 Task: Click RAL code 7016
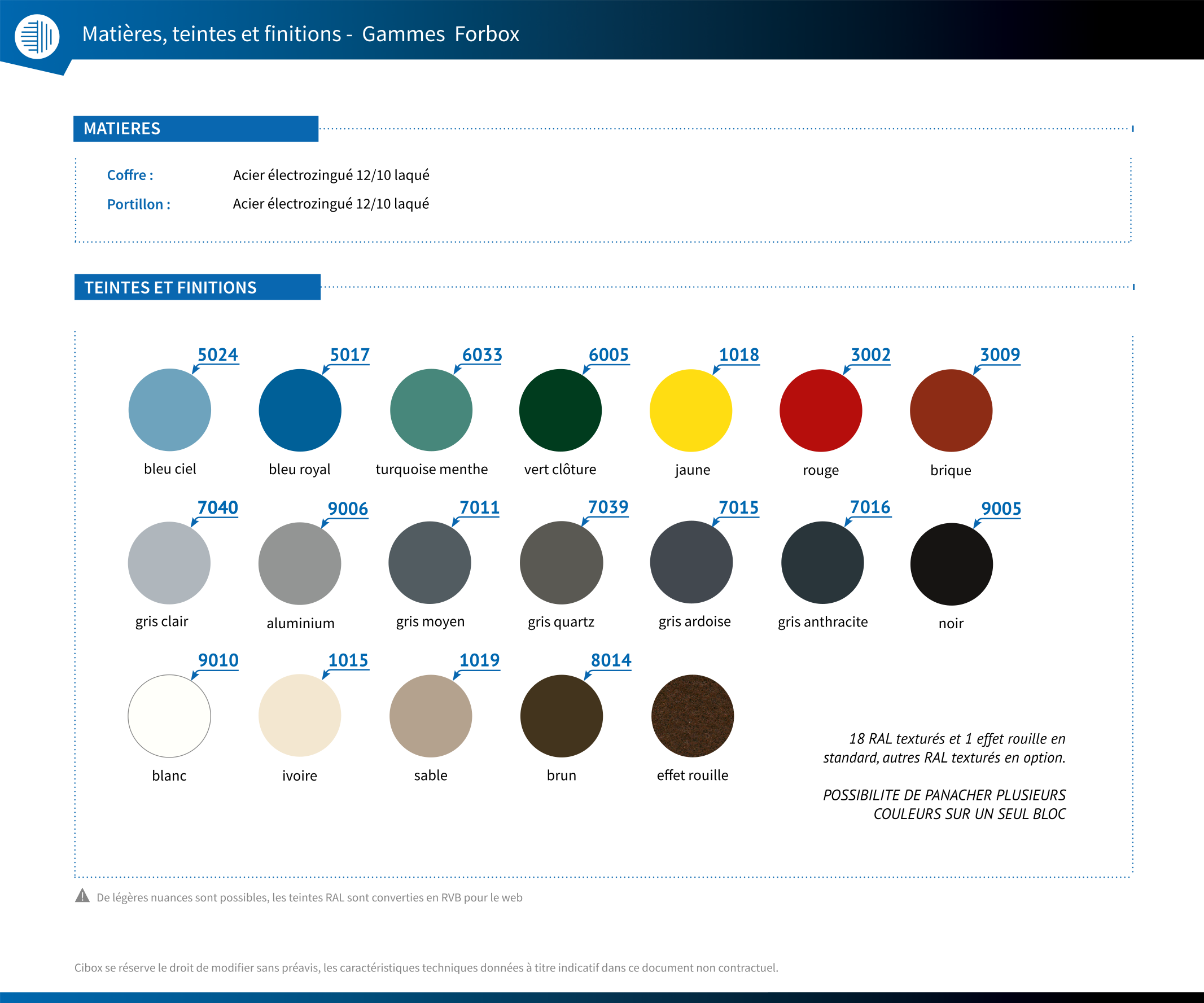[870, 507]
